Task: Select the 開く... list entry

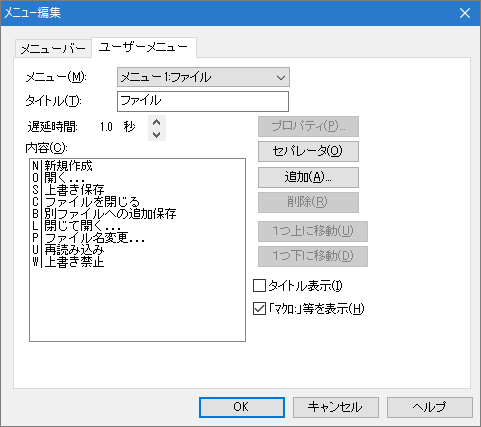Action: pos(137,178)
